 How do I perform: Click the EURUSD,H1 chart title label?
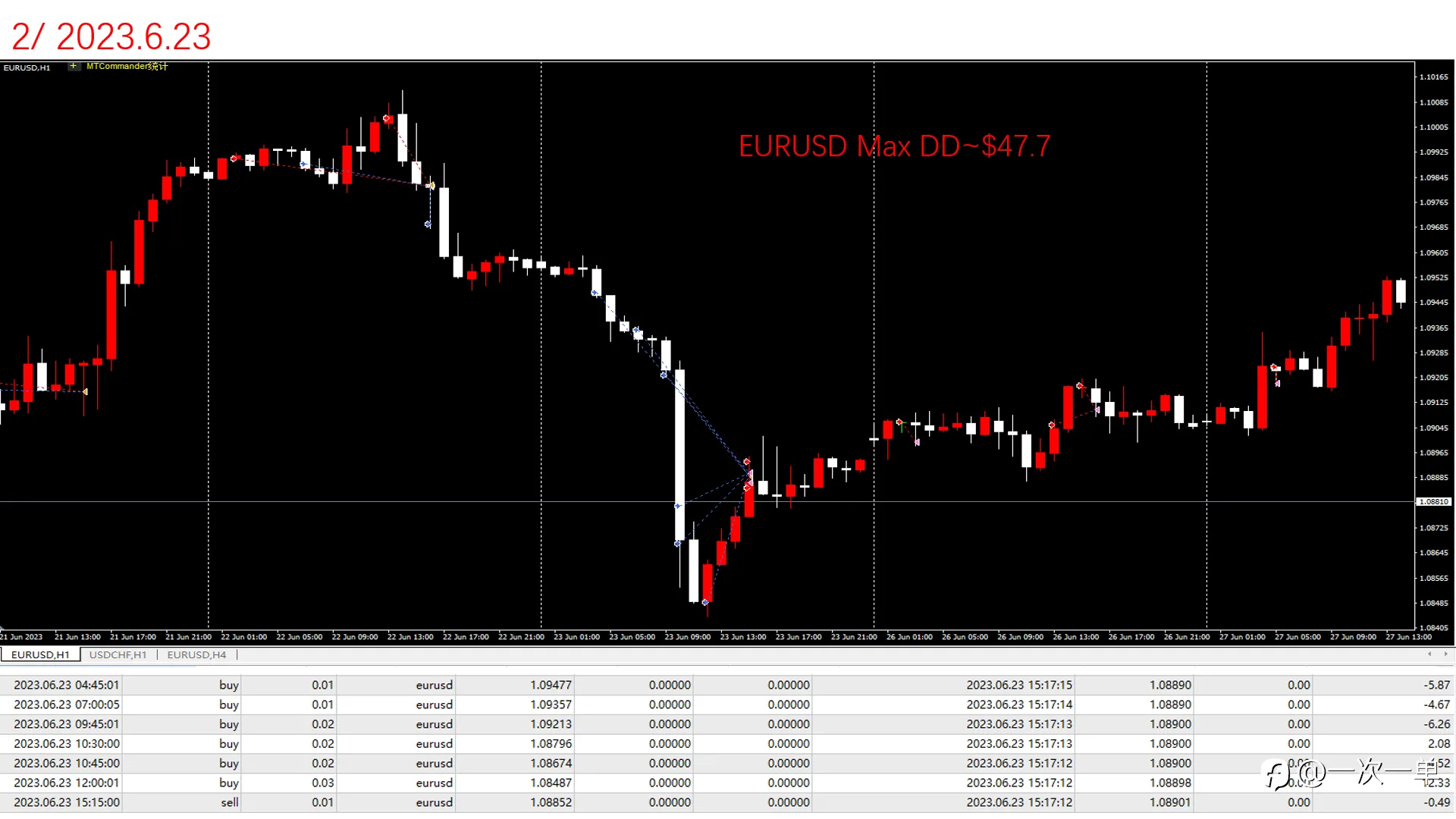pyautogui.click(x=27, y=67)
